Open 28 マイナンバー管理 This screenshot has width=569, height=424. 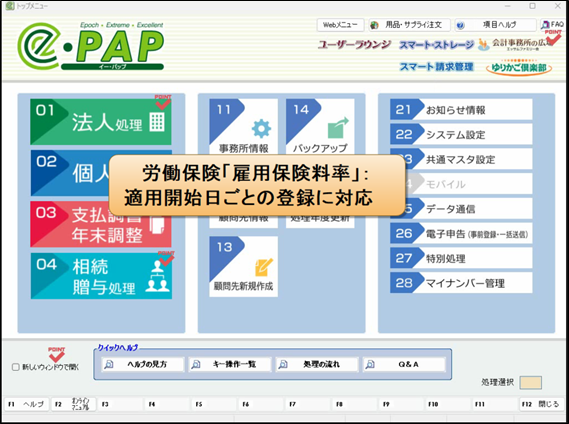pos(461,282)
